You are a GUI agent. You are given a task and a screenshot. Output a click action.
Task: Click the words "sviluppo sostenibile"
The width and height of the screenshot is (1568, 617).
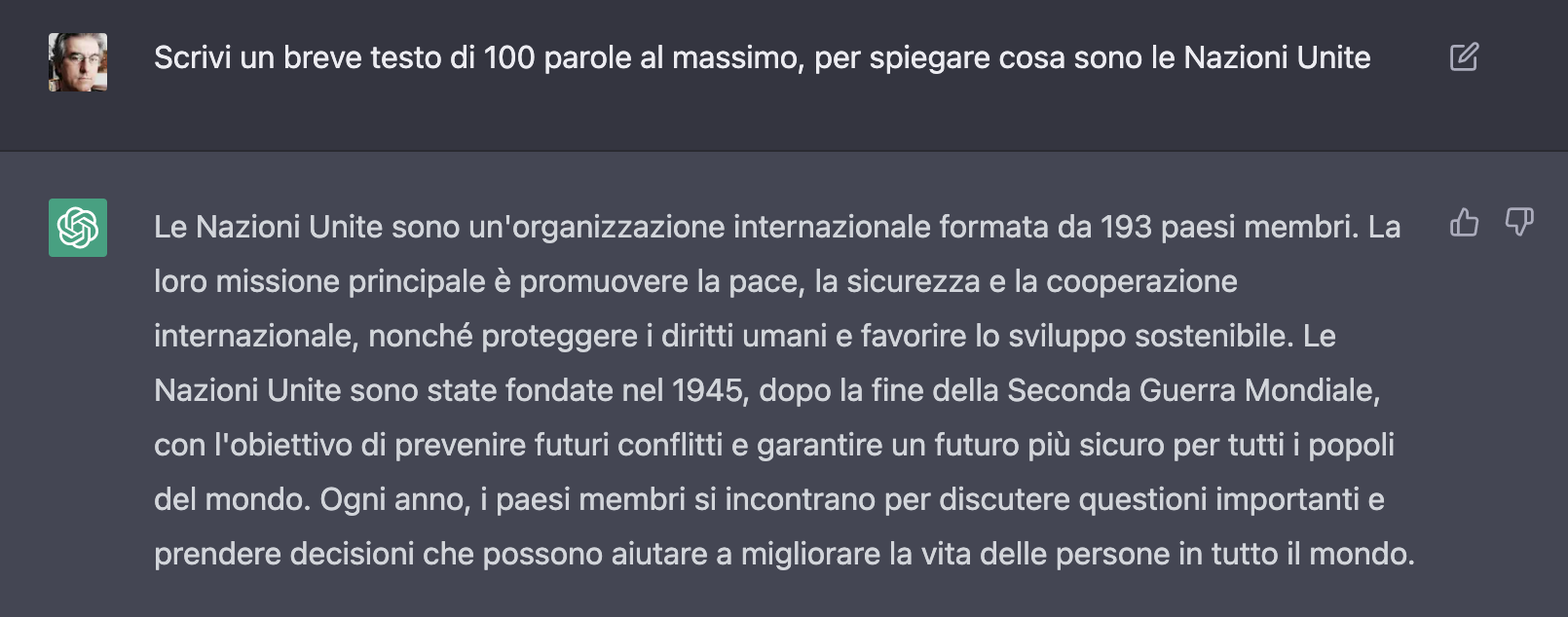pyautogui.click(x=1149, y=337)
